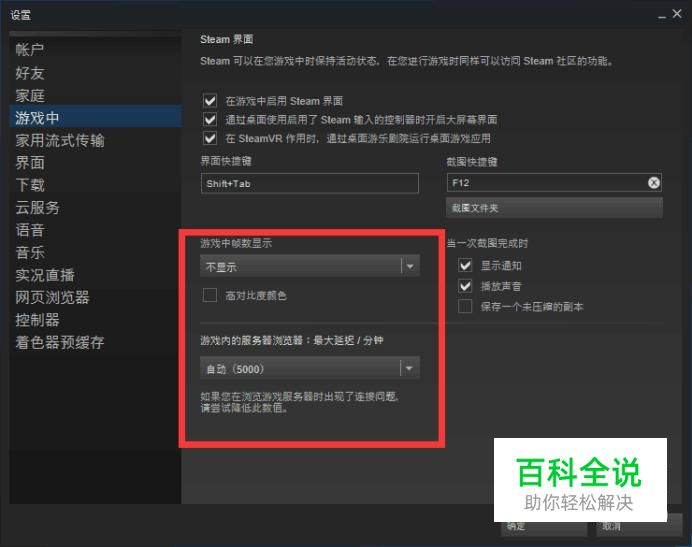The width and height of the screenshot is (692, 547).
Task: Toggle 播放声音 checkbox
Action: coord(465,286)
